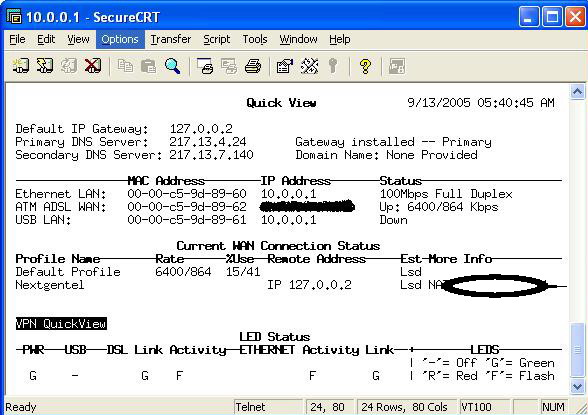This screenshot has height=415, width=588.
Task: Click the VT100 status bar field
Action: coord(484,407)
